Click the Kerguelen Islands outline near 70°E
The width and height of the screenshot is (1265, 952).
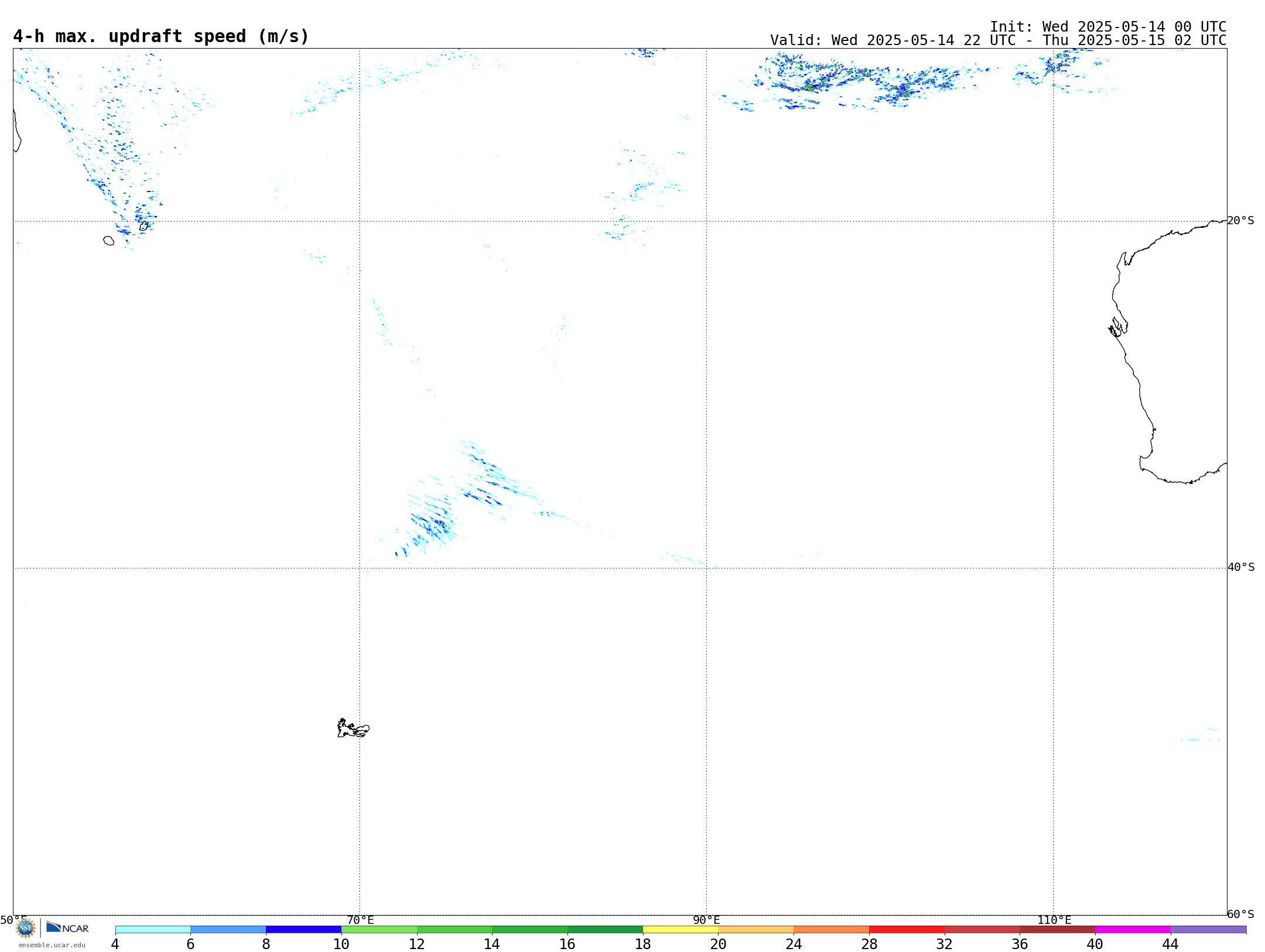point(353,728)
